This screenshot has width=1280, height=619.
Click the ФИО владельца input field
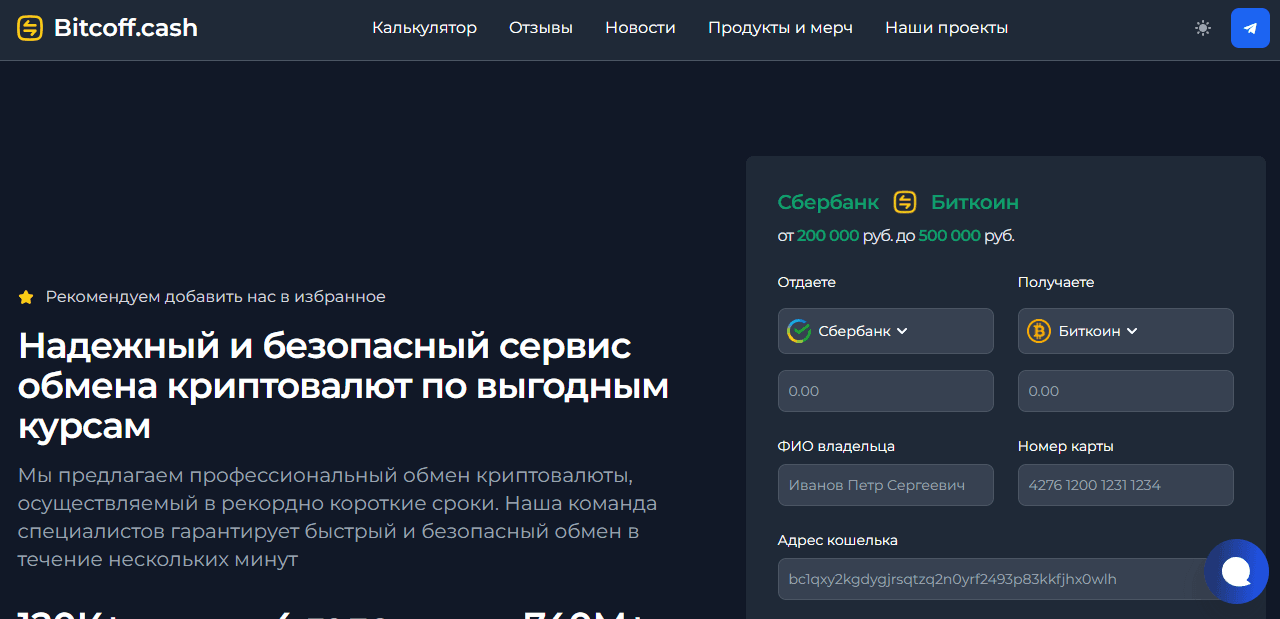[885, 485]
